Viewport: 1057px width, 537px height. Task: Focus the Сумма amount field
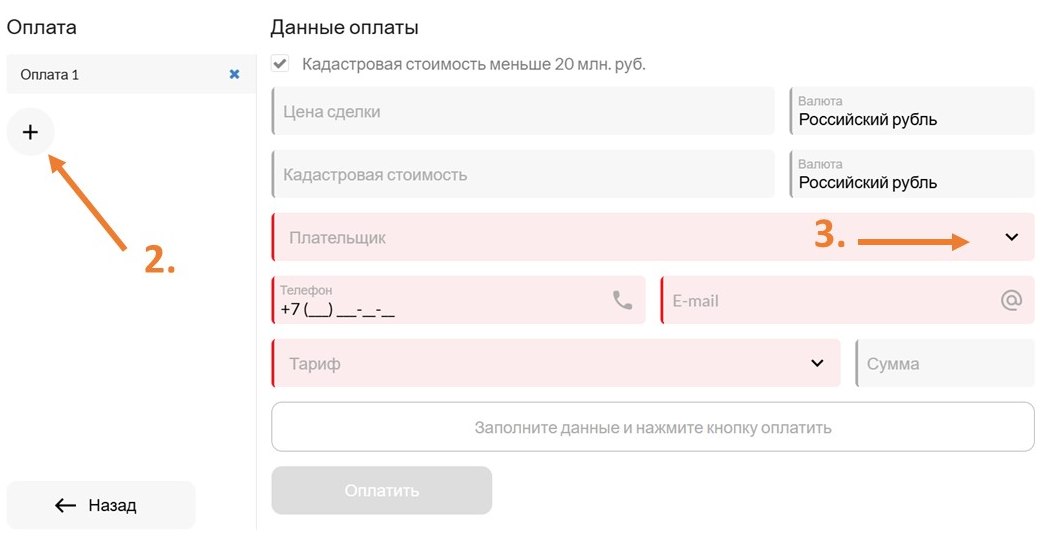(944, 363)
